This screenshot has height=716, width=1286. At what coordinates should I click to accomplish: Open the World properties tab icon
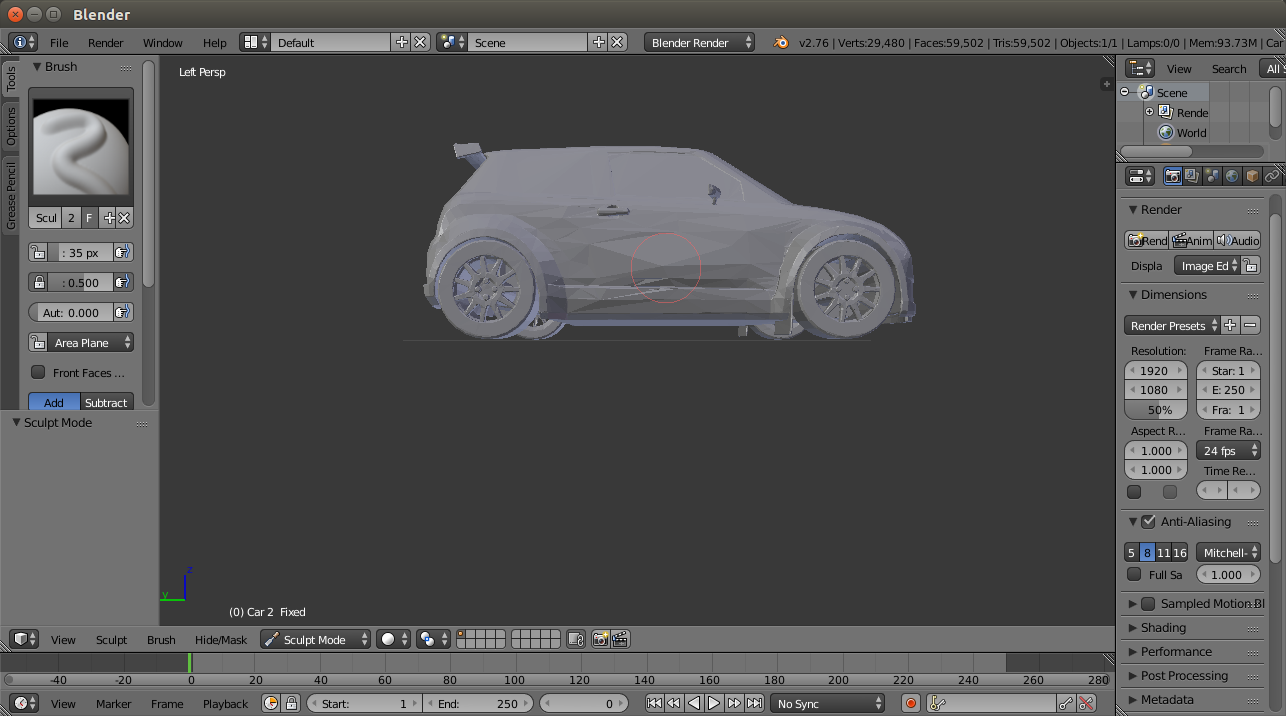tap(1232, 176)
